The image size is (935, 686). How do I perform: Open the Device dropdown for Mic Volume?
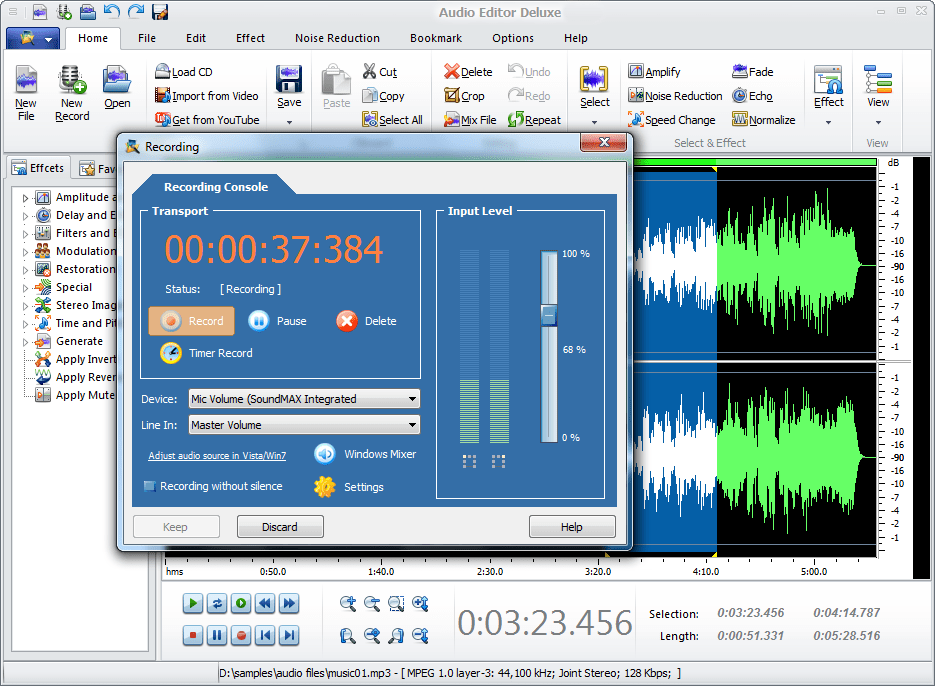pos(412,399)
